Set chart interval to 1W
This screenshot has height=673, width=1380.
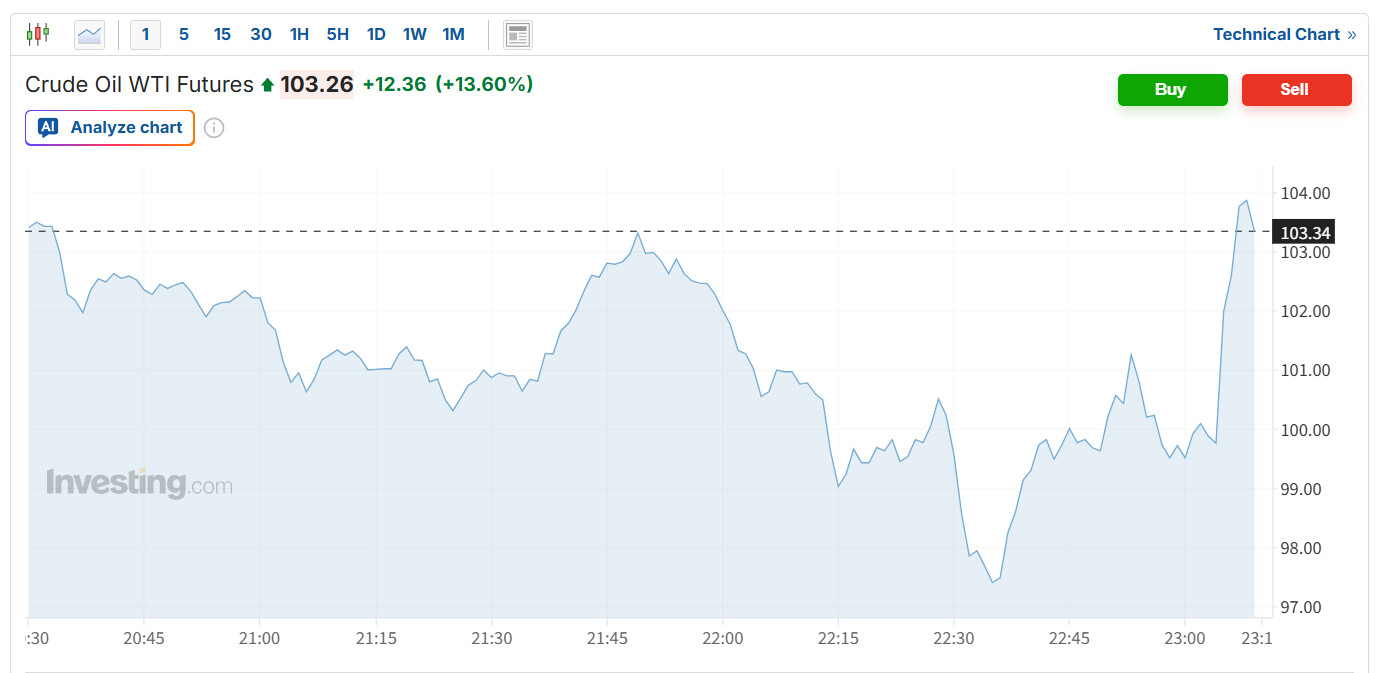[x=414, y=34]
